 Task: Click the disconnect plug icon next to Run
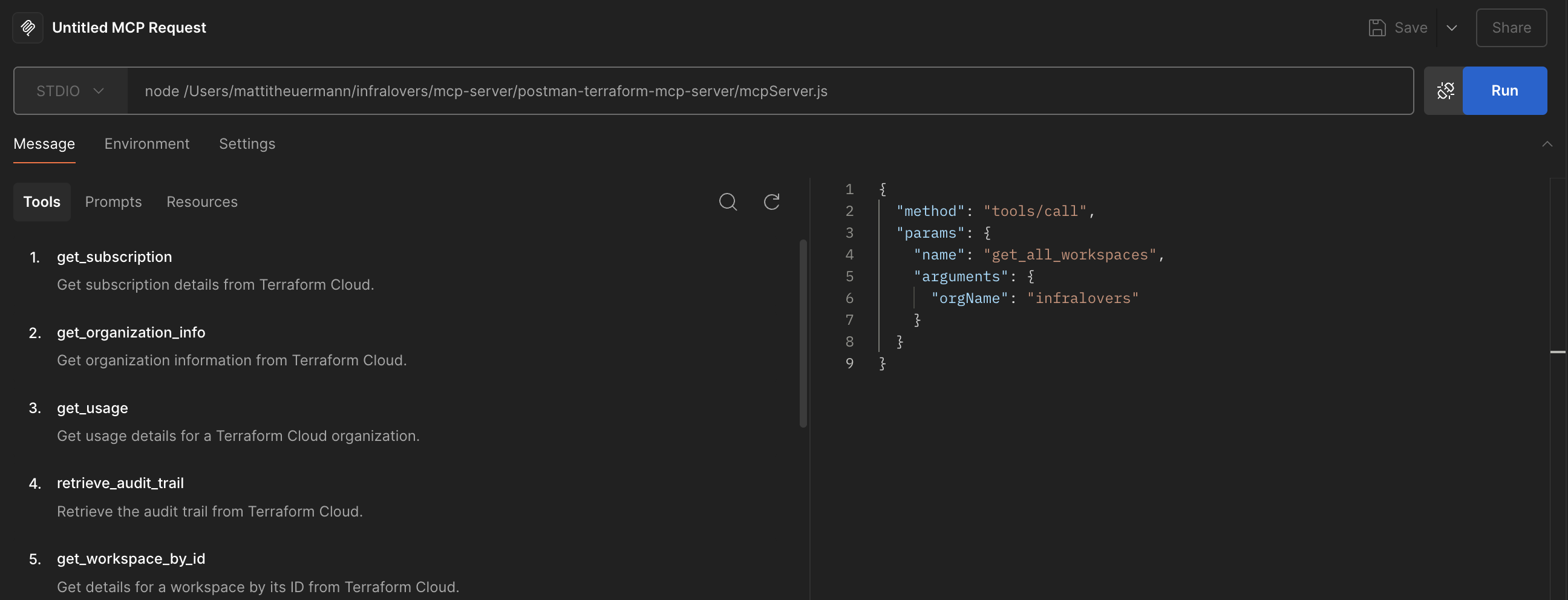point(1445,91)
